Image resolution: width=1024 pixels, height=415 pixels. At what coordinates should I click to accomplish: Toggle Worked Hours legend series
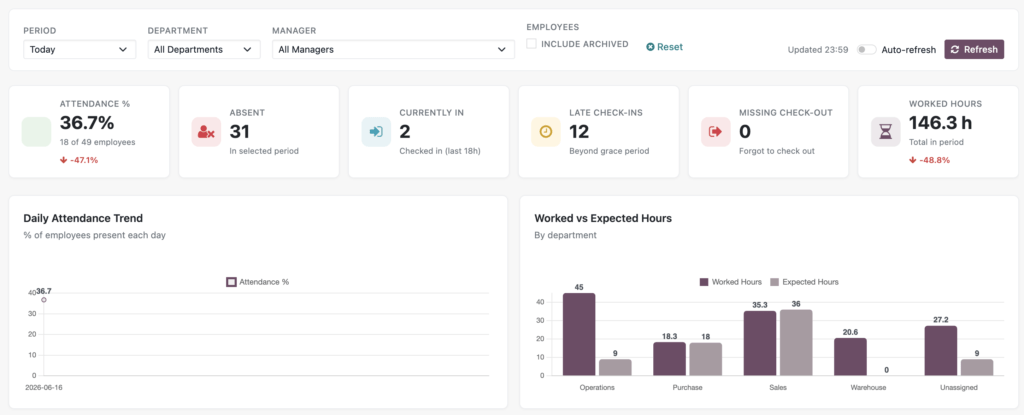pos(731,282)
